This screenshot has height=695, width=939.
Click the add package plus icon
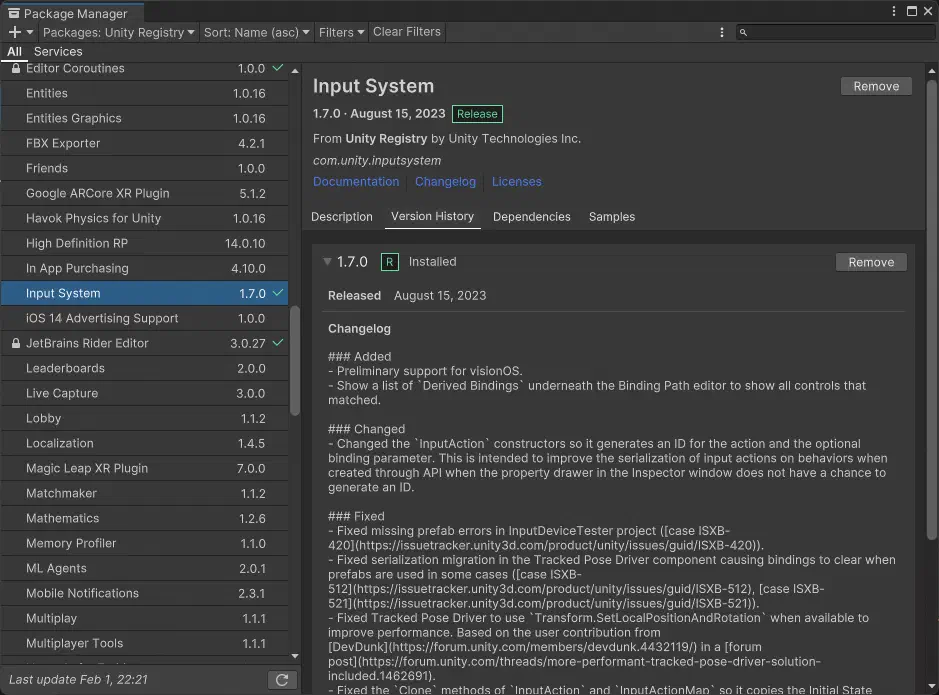(x=16, y=32)
